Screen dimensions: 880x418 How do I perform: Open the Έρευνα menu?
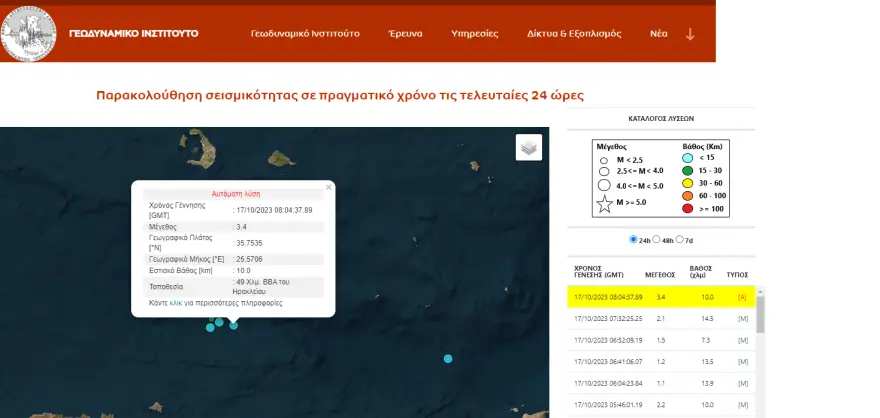tap(405, 33)
